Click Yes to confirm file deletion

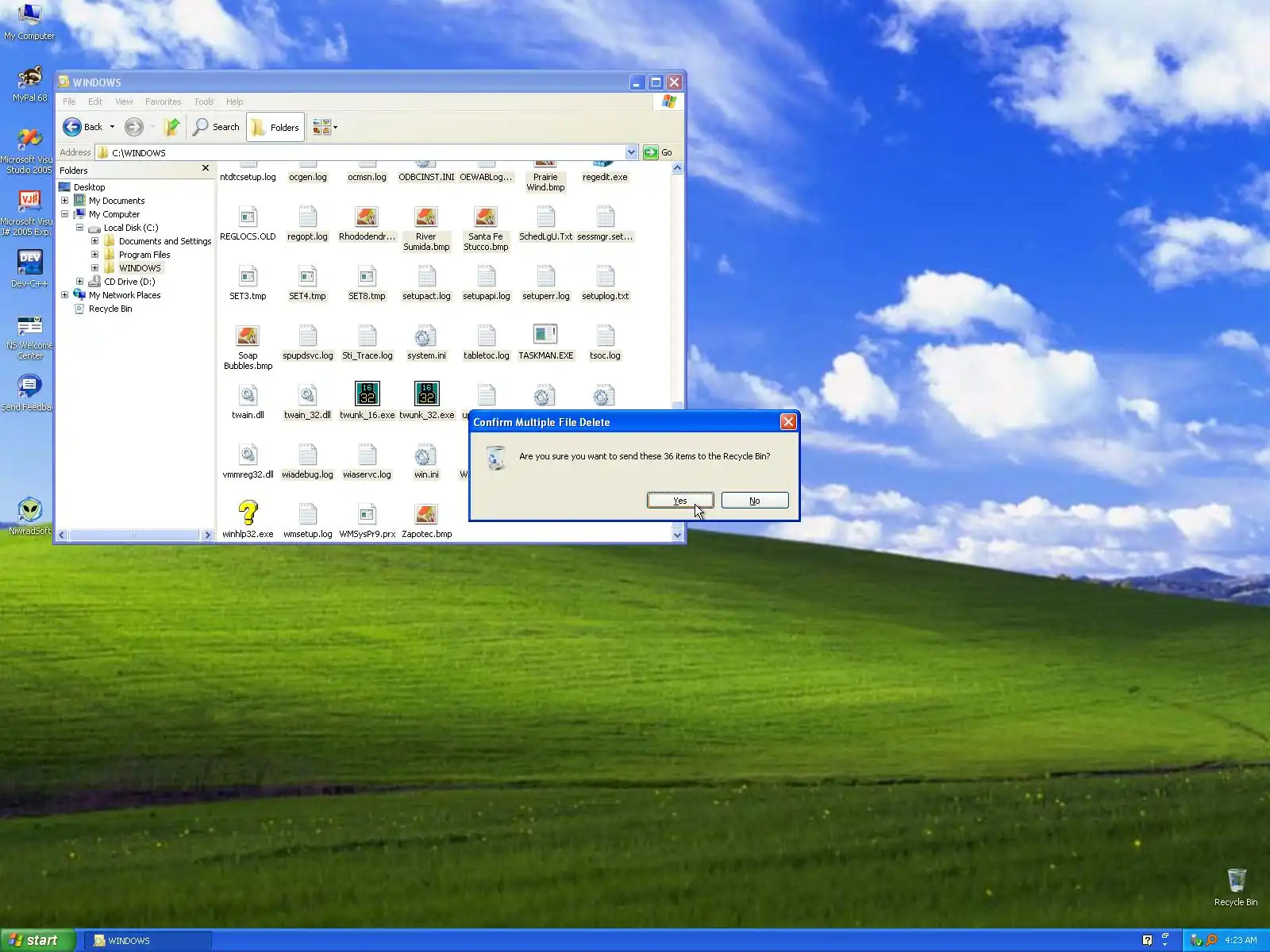pos(680,501)
